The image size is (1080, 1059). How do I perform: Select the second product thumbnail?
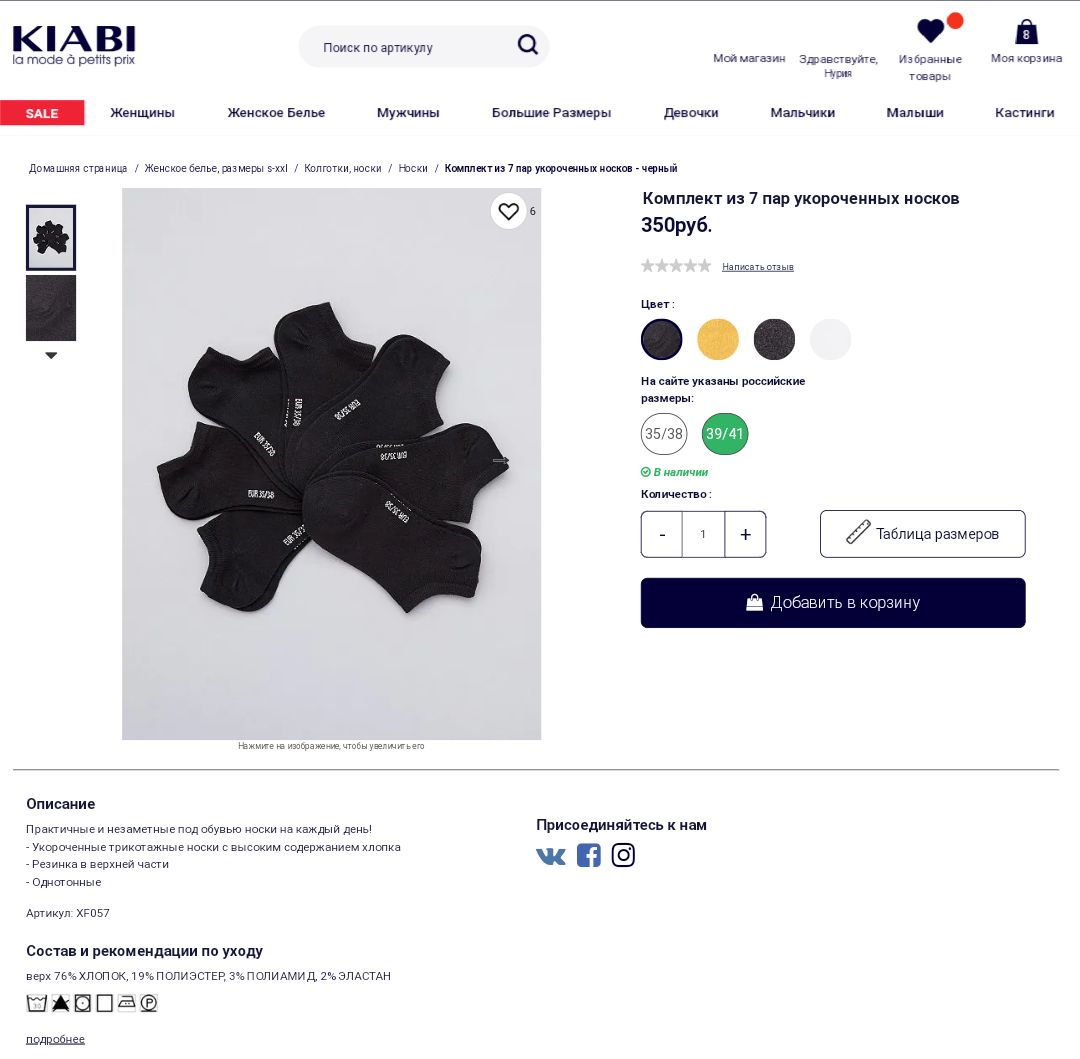tap(51, 308)
